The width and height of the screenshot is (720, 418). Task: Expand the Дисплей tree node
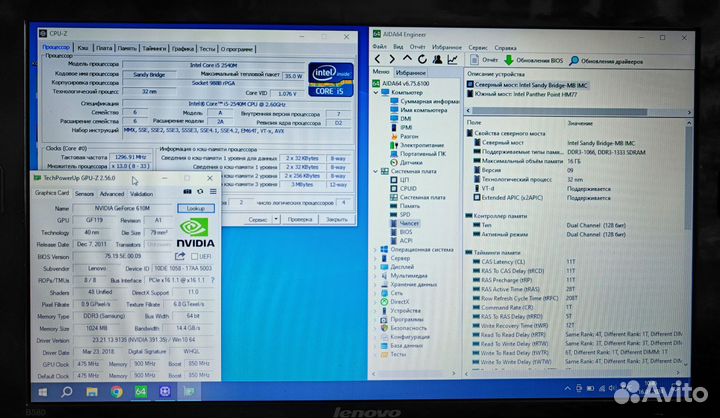pyautogui.click(x=376, y=267)
